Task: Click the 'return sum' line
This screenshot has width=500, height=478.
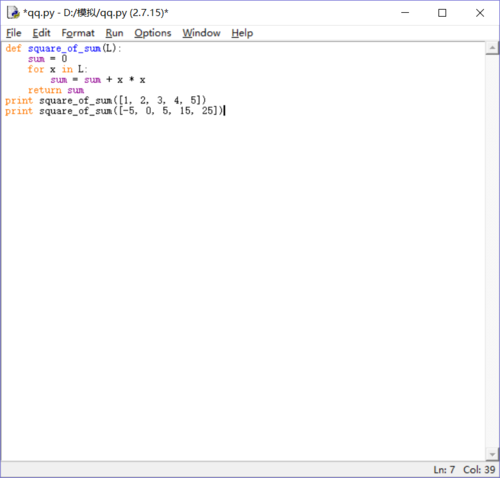Action: tap(56, 90)
